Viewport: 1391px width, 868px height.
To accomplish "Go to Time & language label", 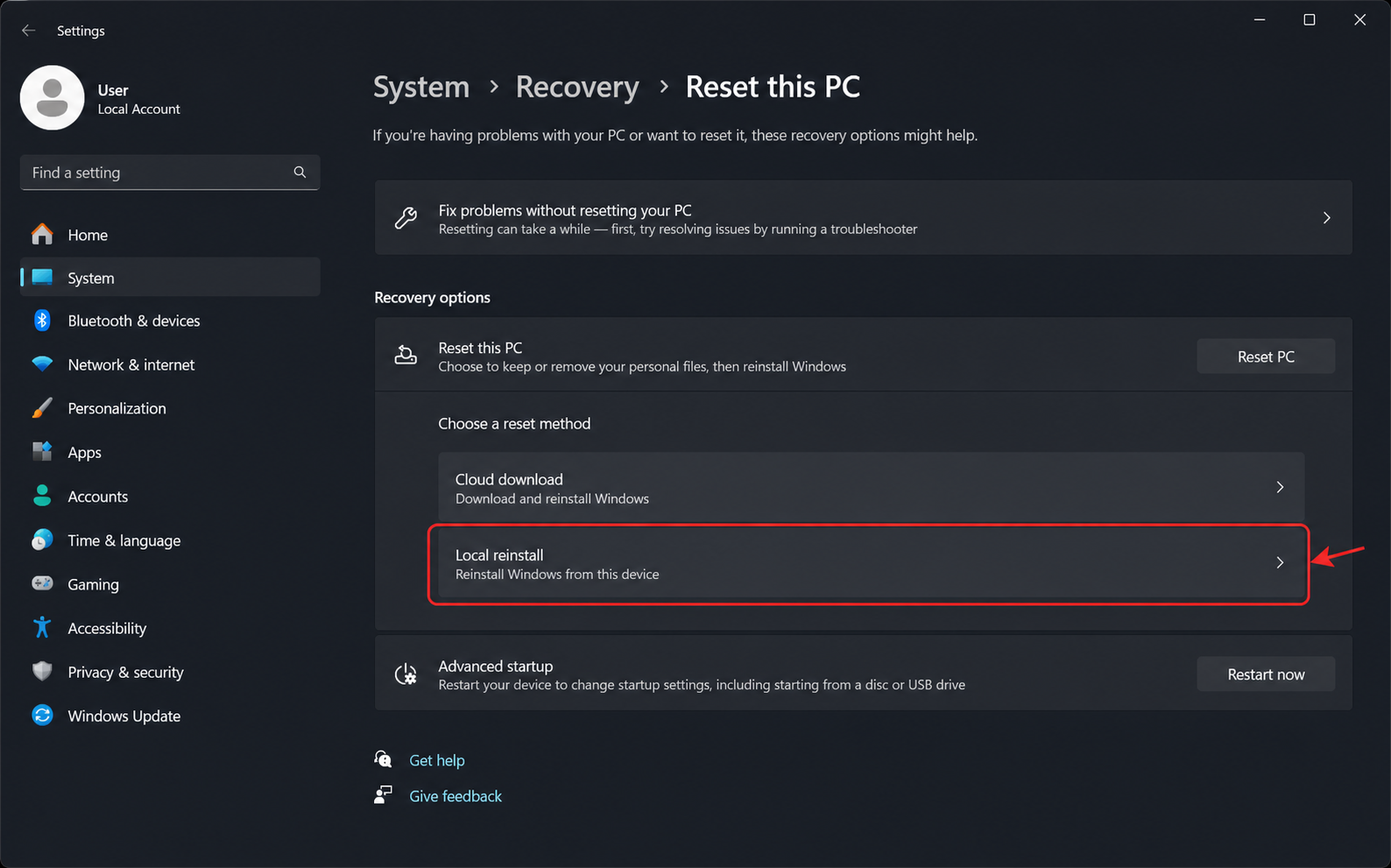I will point(124,540).
